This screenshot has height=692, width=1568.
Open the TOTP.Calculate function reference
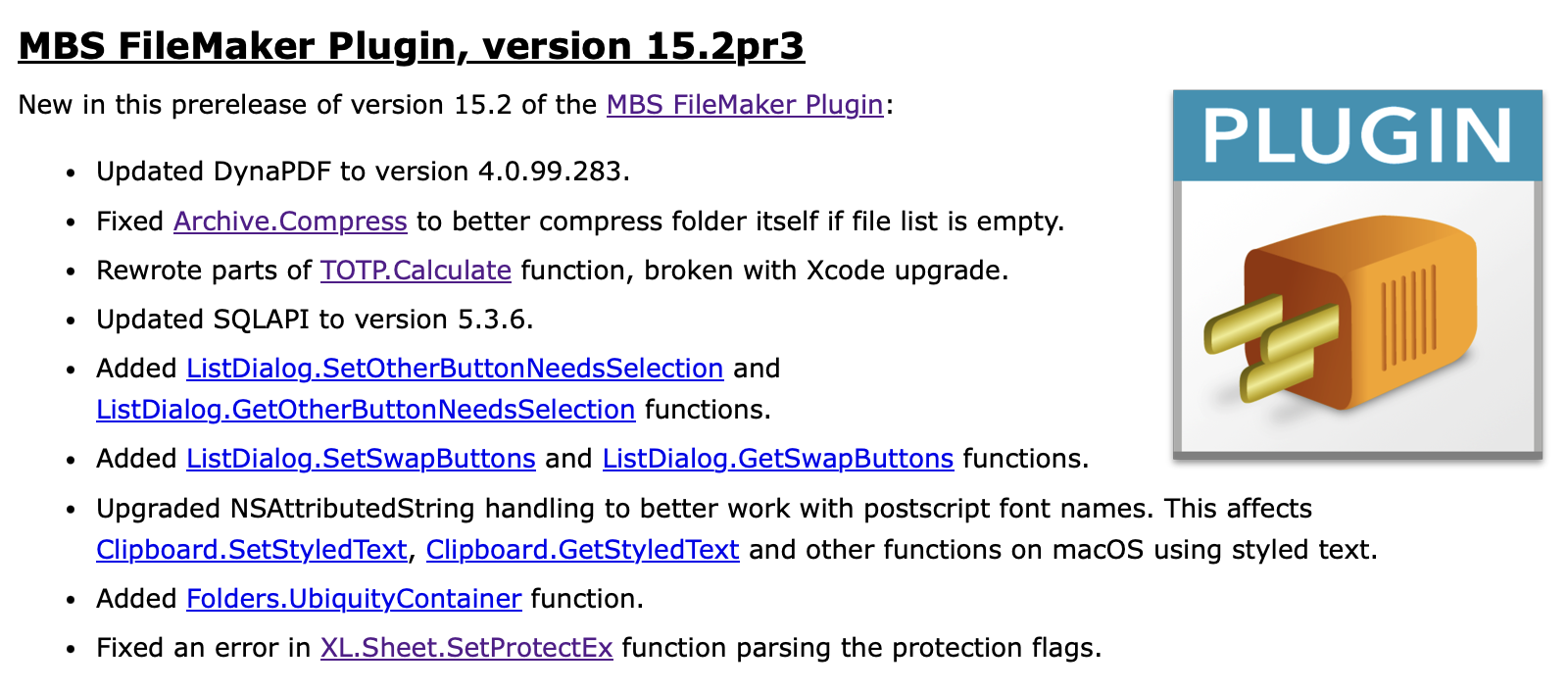(416, 271)
